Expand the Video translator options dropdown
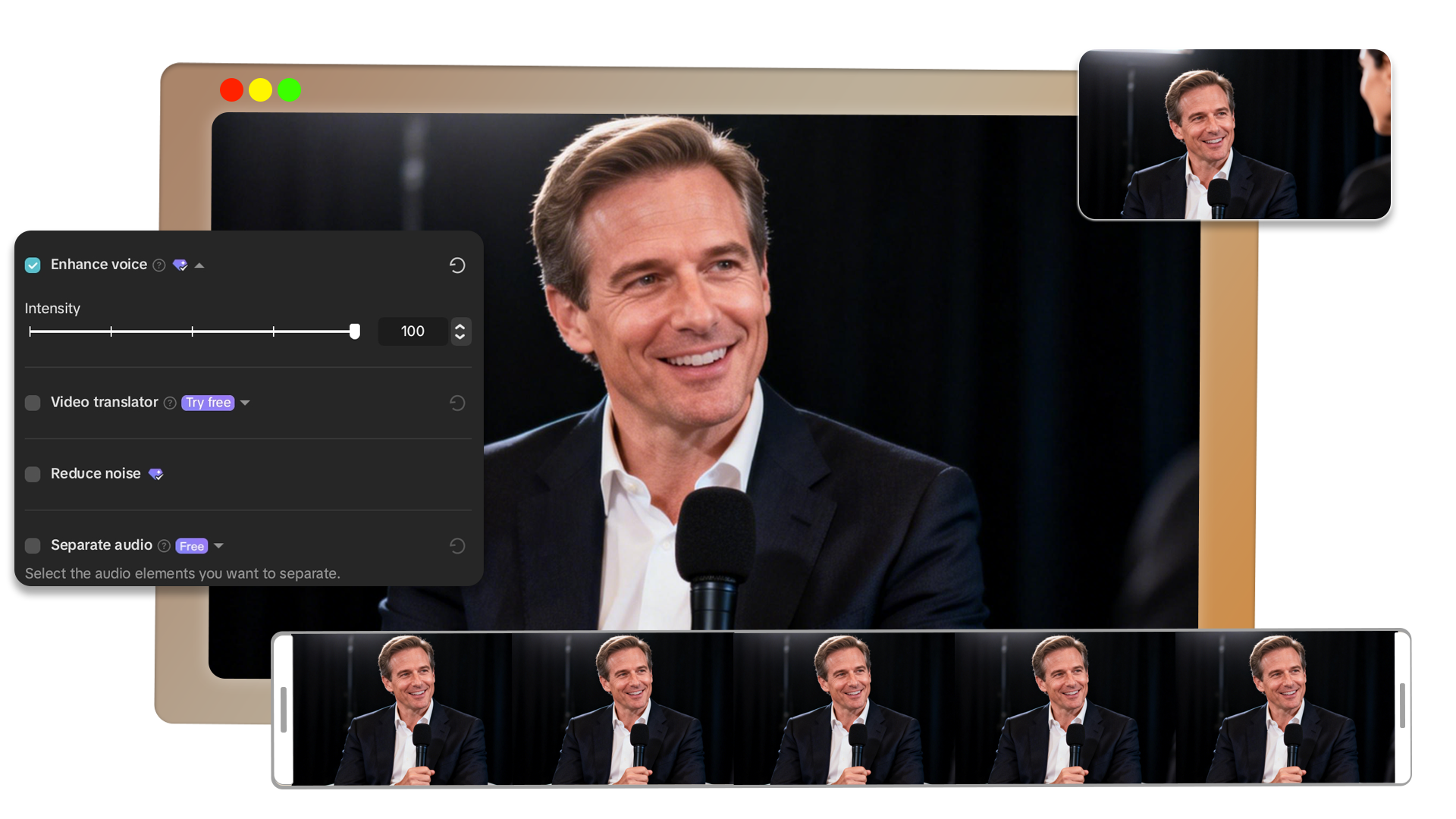 point(245,403)
